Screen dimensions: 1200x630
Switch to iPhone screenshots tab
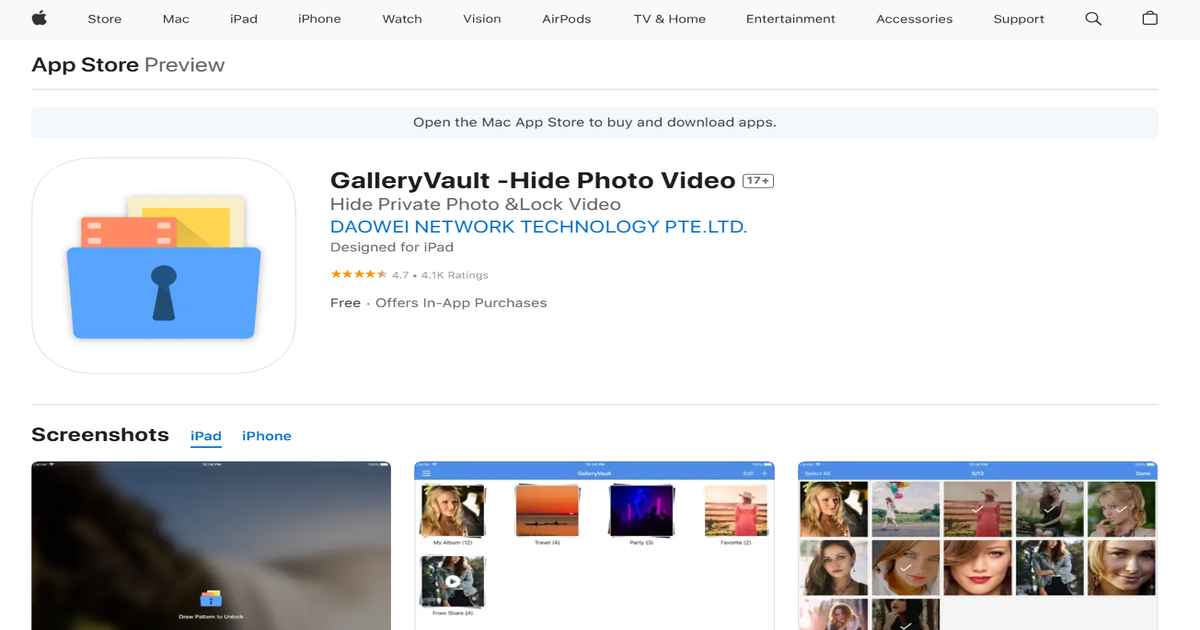(267, 436)
